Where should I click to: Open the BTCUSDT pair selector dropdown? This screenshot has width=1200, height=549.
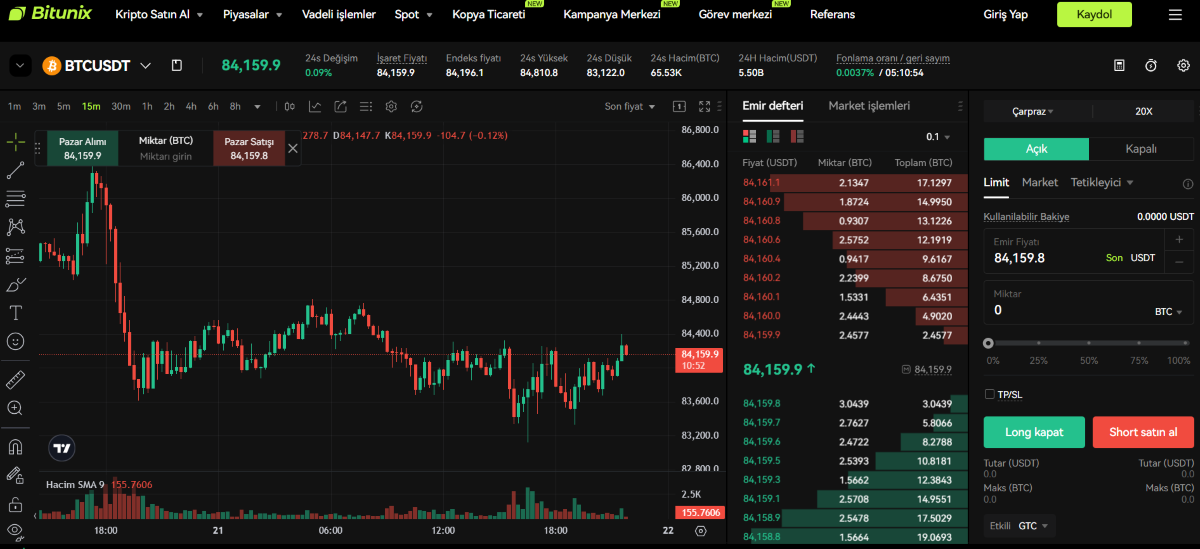[146, 65]
